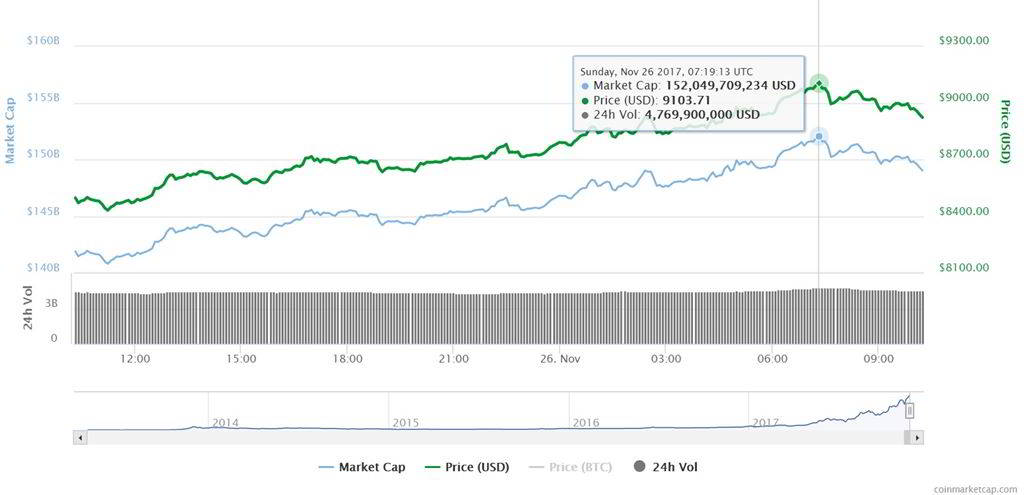Click the Price (USD) axis title

[1005, 131]
